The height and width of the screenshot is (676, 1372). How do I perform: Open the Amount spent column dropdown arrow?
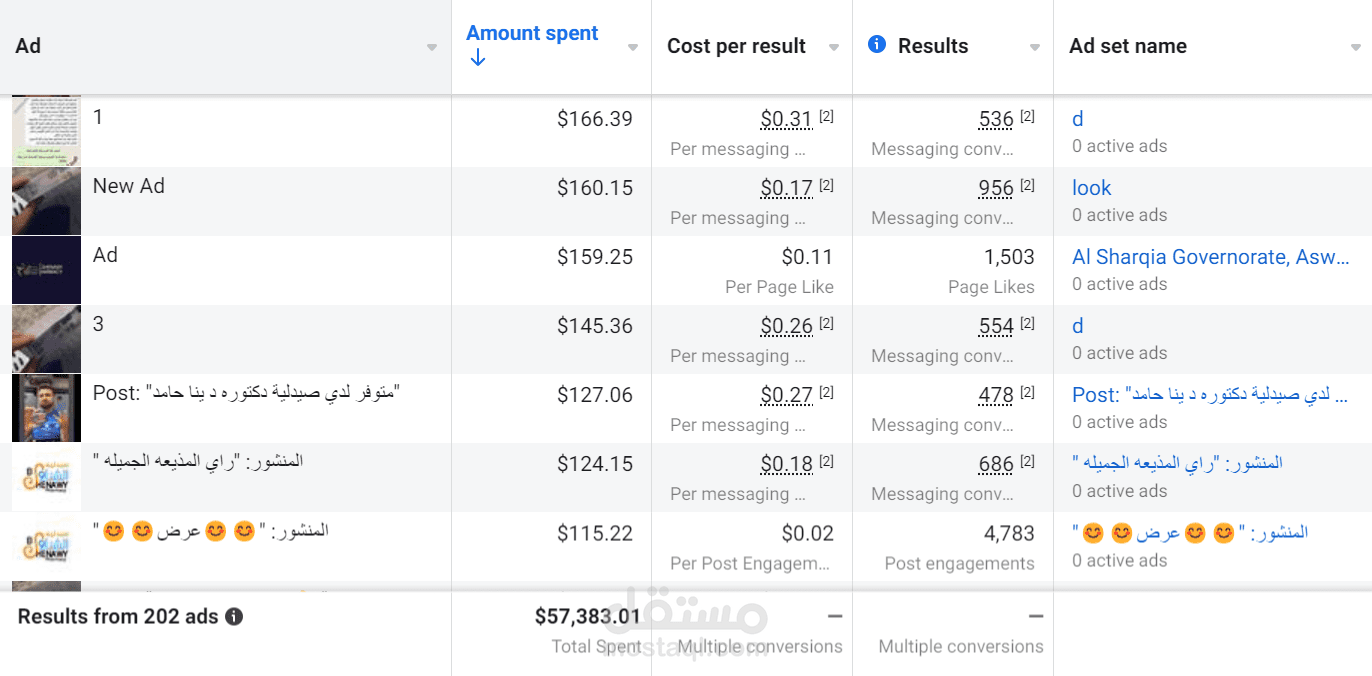tap(633, 47)
